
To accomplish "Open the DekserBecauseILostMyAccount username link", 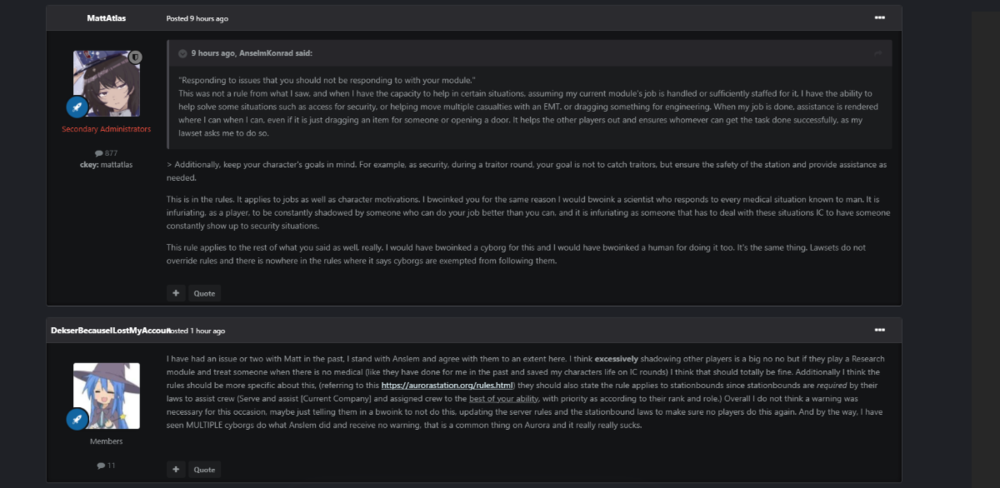I will [x=108, y=330].
